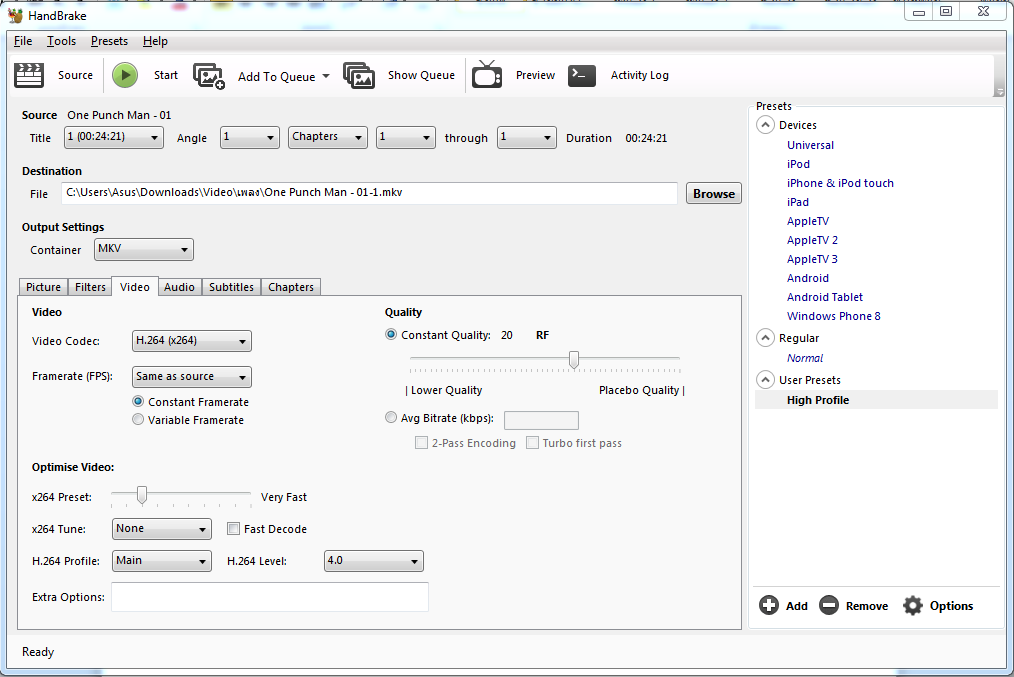
Task: Collapse the Regular presets group
Action: pyautogui.click(x=766, y=338)
